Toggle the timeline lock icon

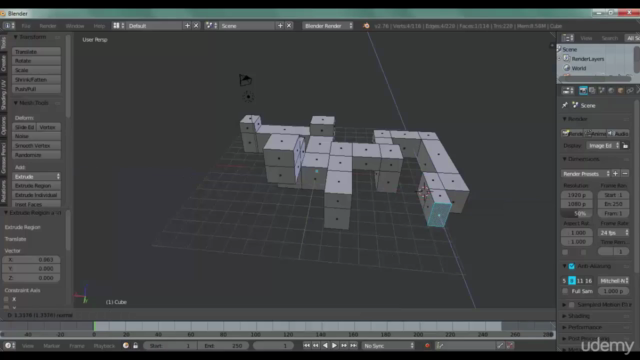(136, 346)
